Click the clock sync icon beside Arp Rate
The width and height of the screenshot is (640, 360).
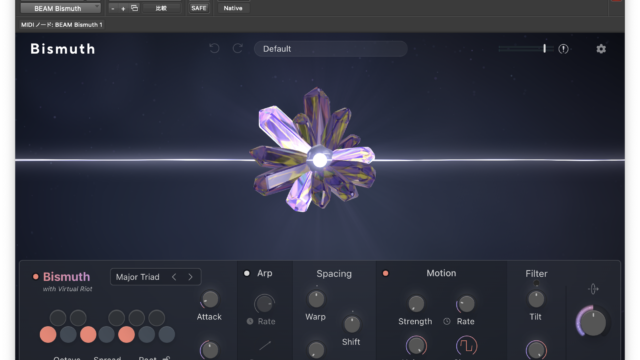point(250,322)
